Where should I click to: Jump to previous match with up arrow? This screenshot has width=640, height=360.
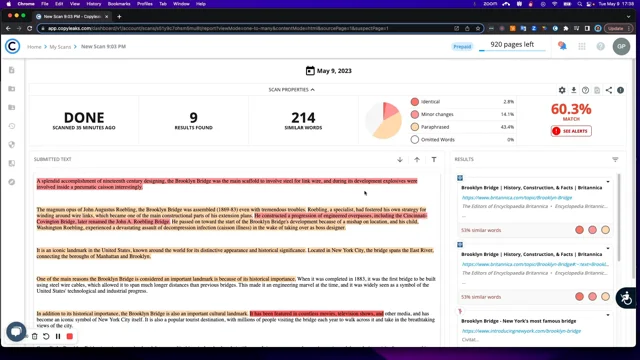tap(417, 160)
